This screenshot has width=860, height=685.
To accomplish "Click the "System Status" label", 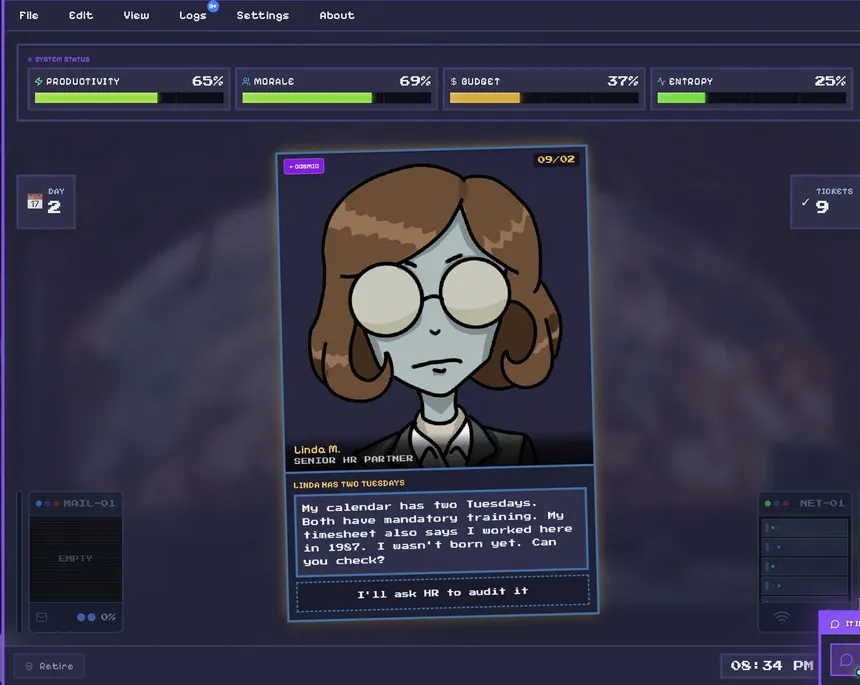I will point(62,59).
